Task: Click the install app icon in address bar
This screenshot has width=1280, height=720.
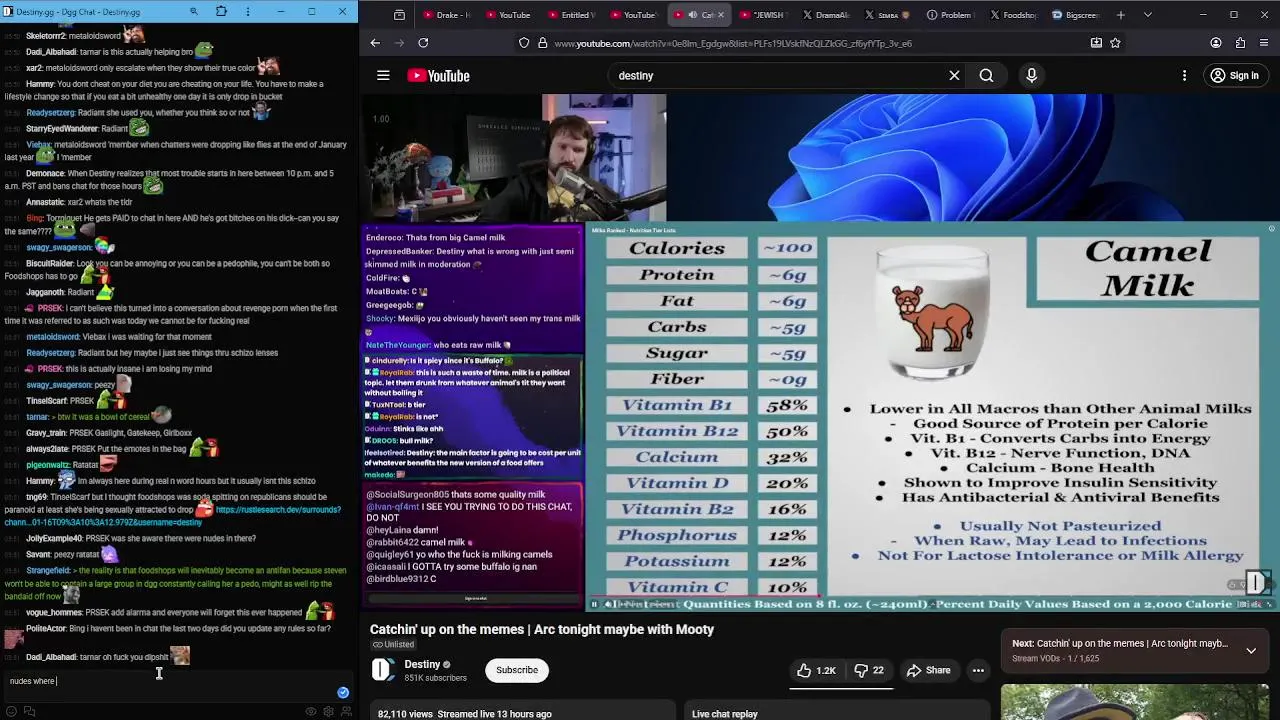Action: 1096,43
